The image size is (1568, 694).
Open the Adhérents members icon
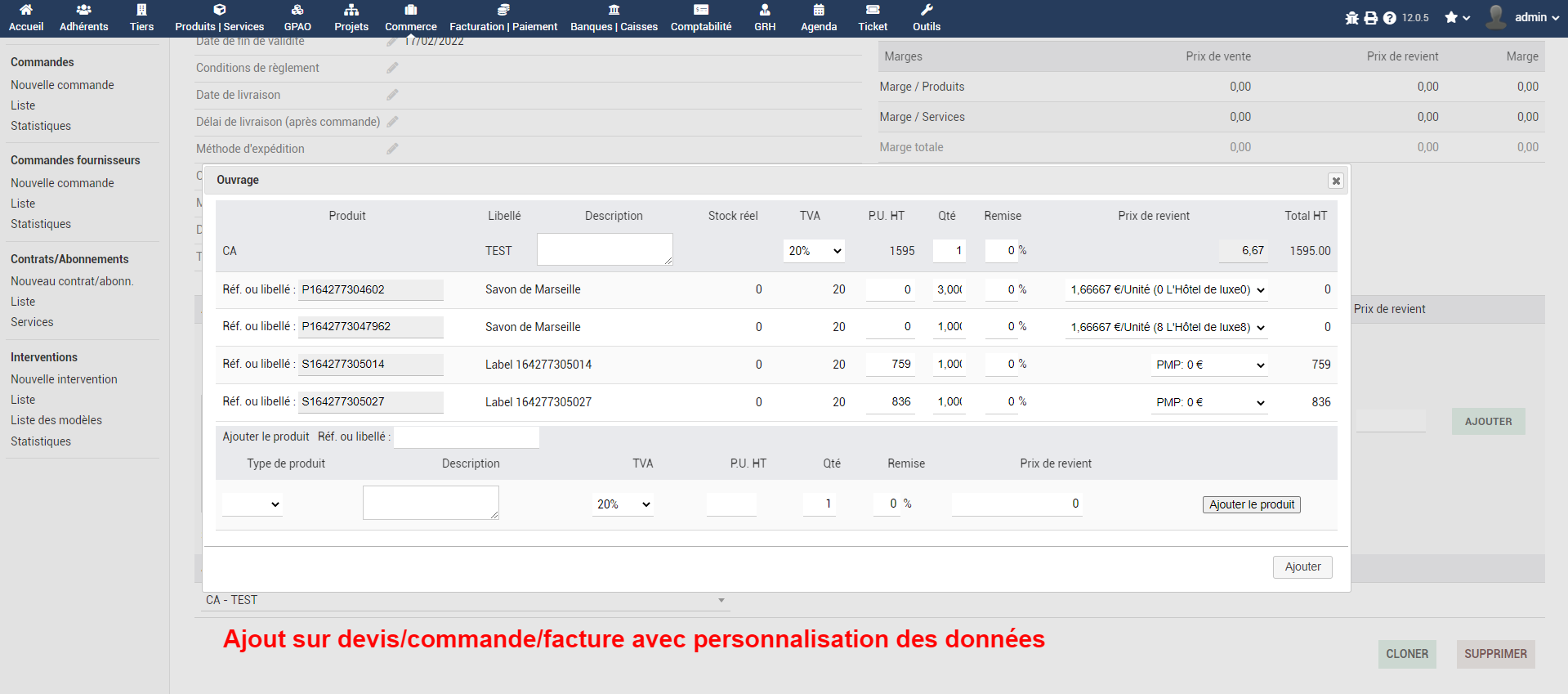83,10
